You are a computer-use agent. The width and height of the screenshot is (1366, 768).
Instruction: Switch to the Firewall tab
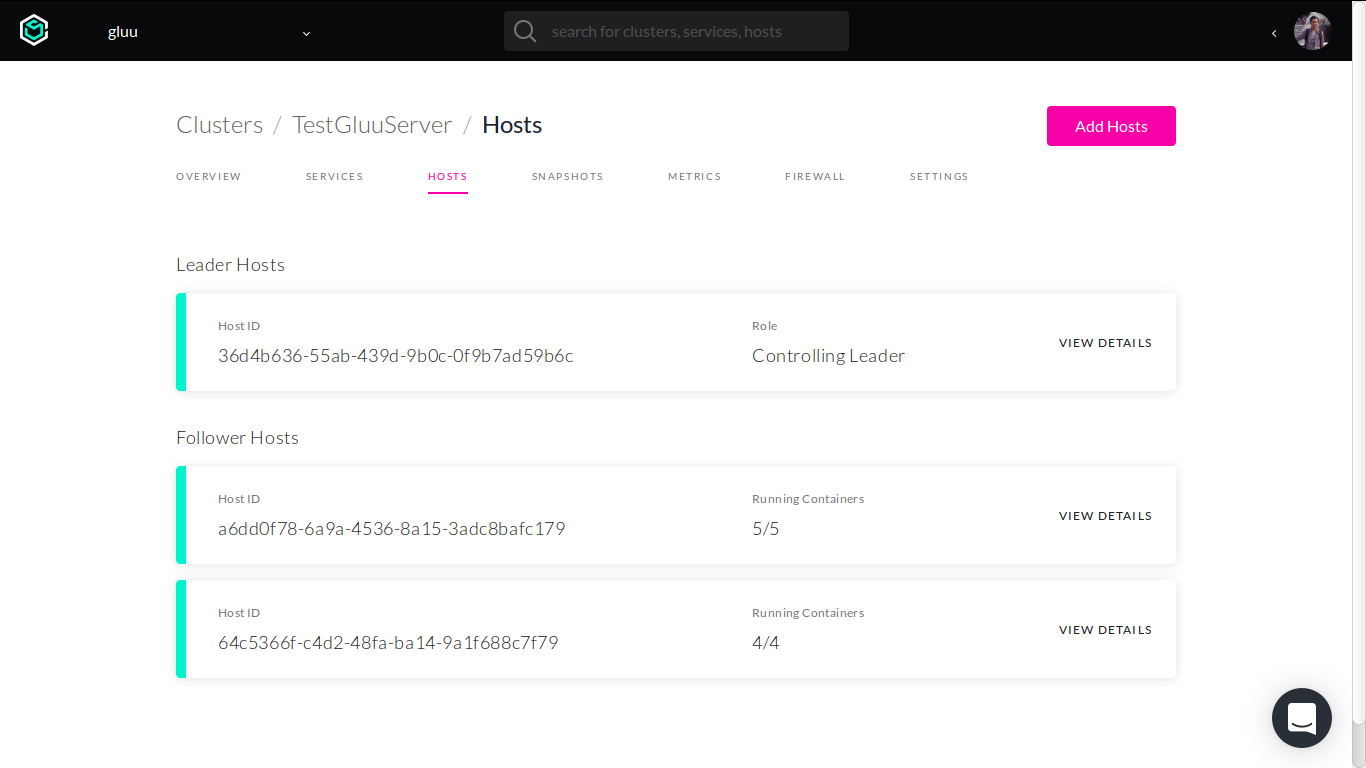[814, 177]
